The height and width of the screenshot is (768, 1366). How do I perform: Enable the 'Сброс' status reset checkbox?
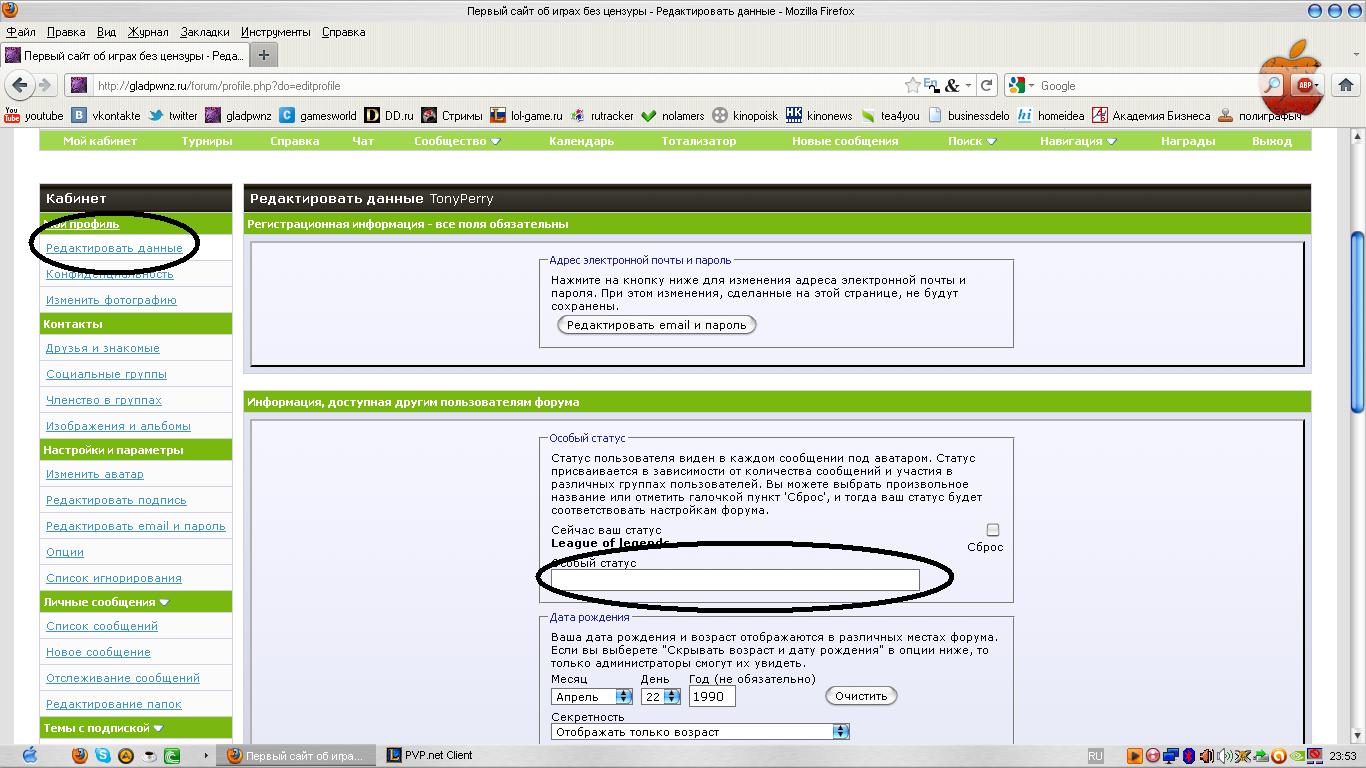point(992,530)
